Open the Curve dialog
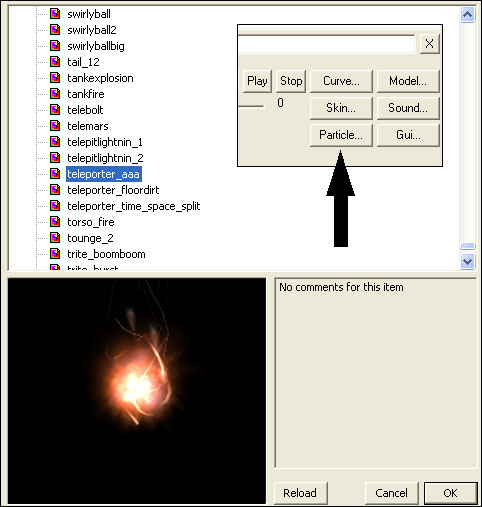Viewport: 482px width, 507px height. tap(341, 81)
